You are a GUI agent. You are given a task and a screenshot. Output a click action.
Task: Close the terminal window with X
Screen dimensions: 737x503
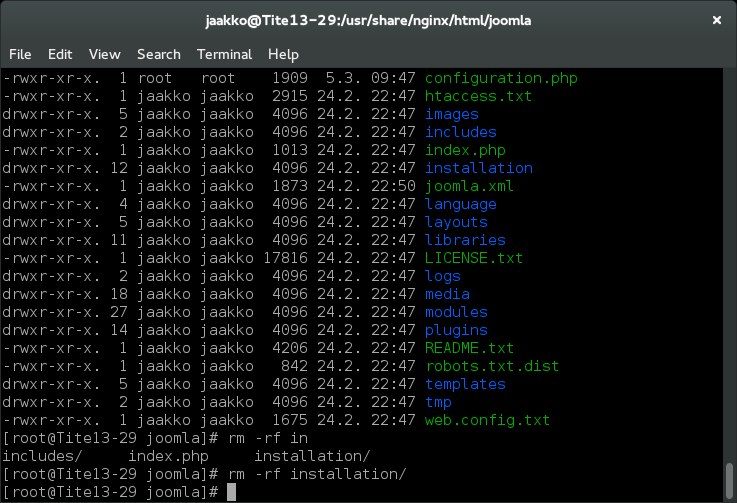pos(717,20)
